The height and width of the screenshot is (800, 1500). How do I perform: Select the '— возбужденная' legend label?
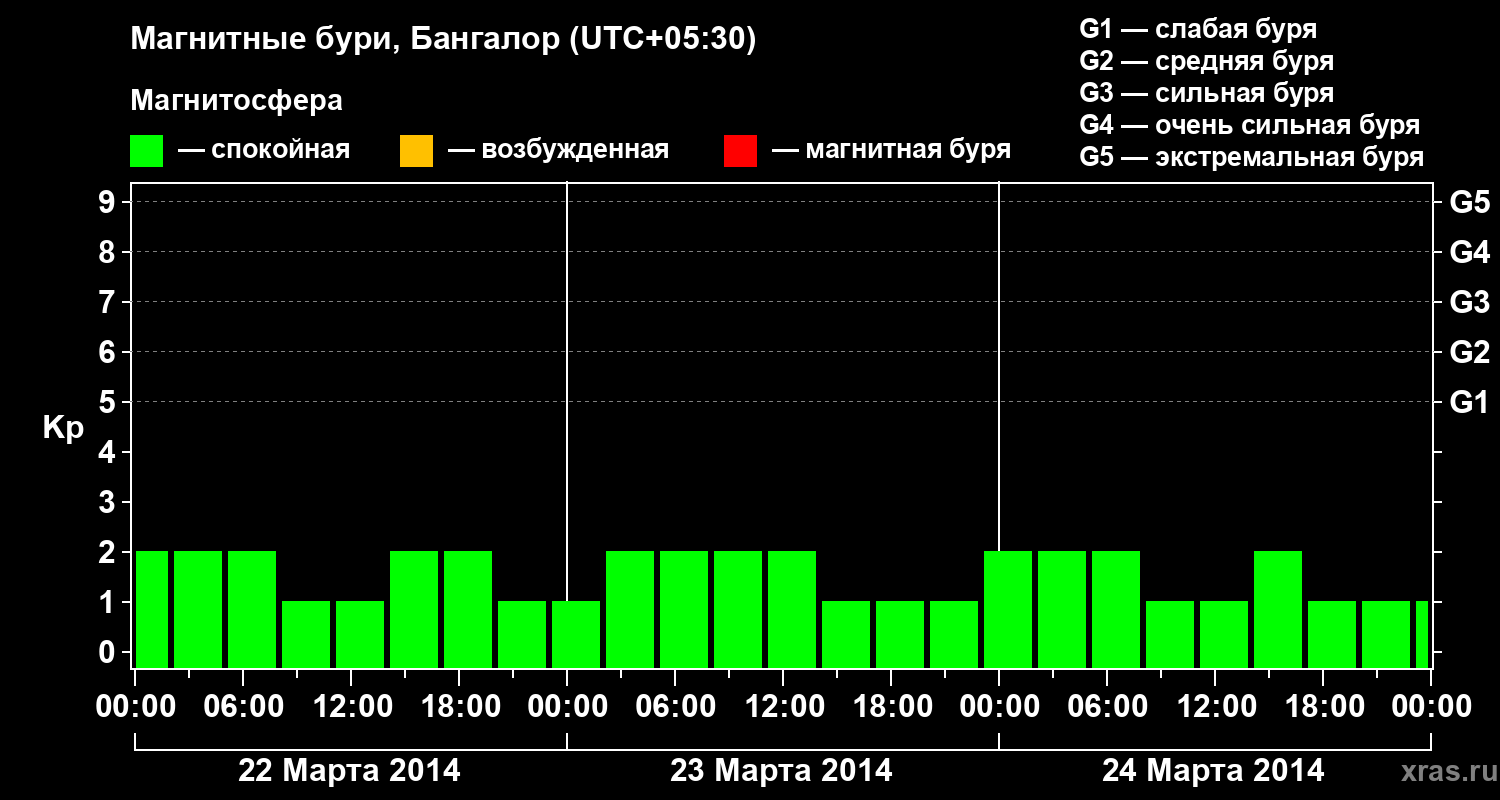(558, 151)
